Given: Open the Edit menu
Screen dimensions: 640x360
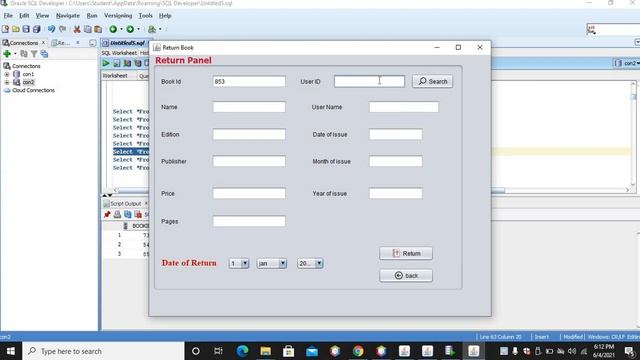Looking at the screenshot, I should point(24,16).
